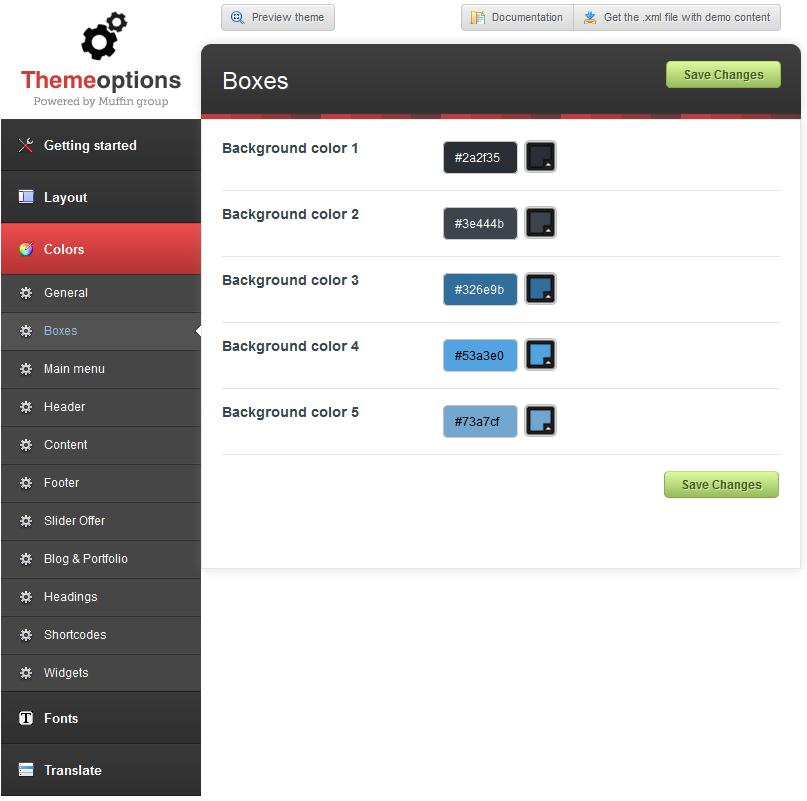This screenshot has height=801, width=807.
Task: Open the Shortcodes color section
Action: click(75, 635)
